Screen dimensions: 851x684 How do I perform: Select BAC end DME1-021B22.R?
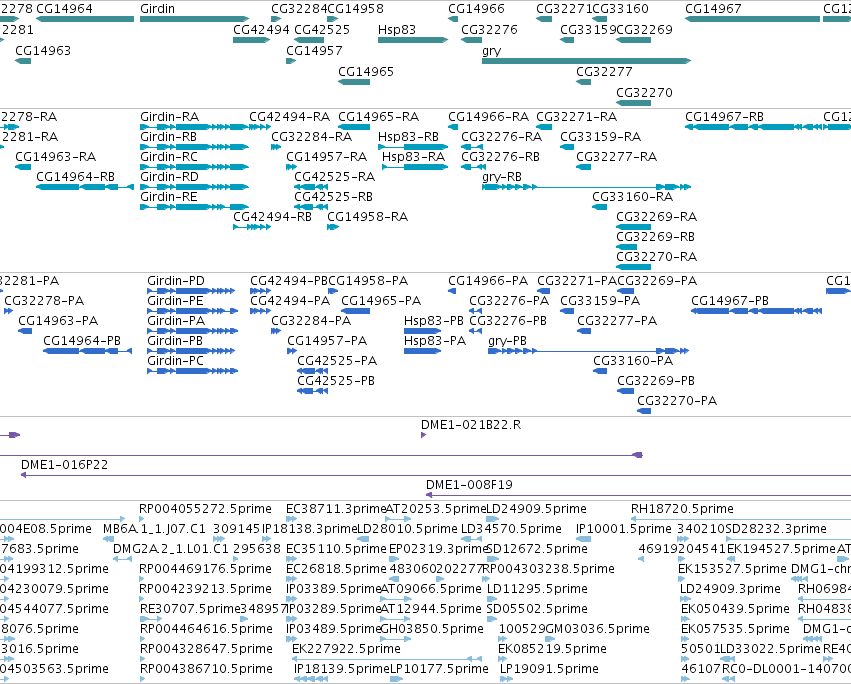pyautogui.click(x=471, y=425)
